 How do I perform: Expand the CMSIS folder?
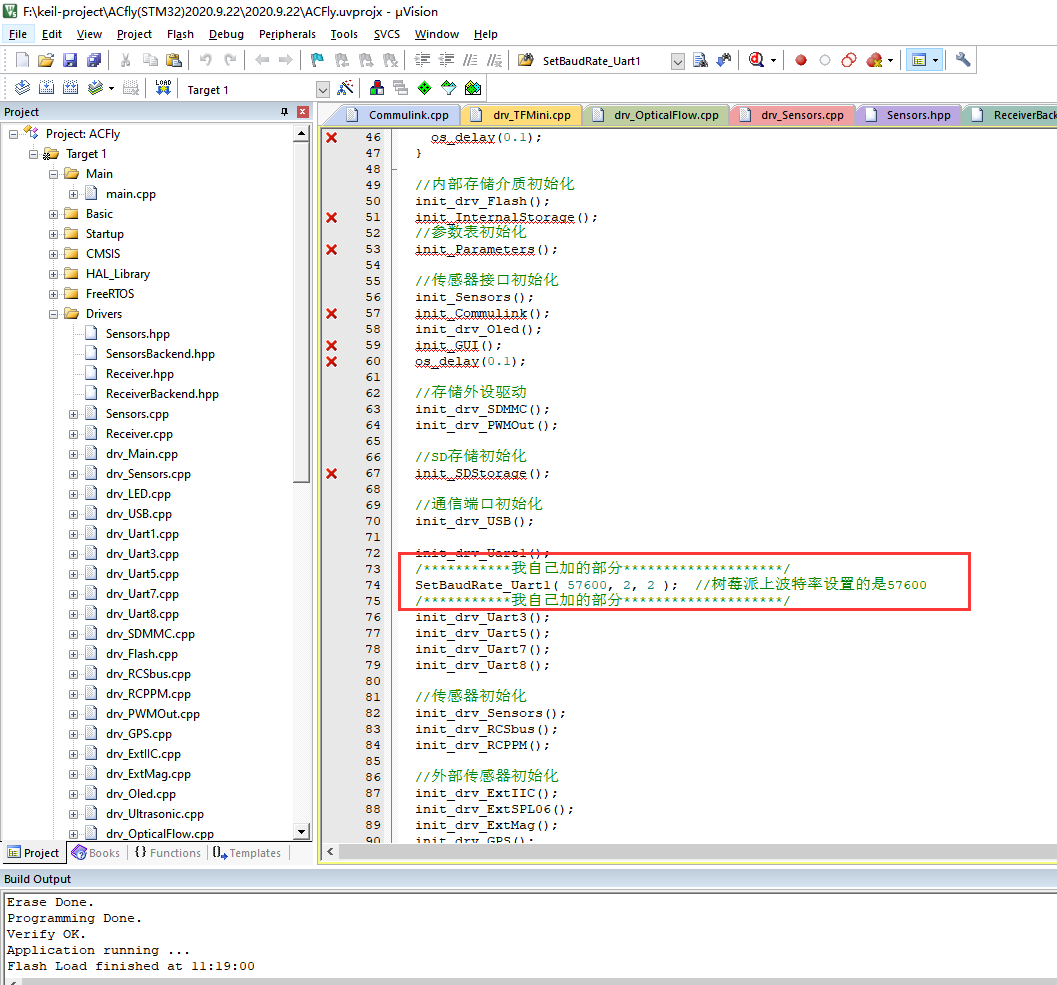click(x=53, y=254)
